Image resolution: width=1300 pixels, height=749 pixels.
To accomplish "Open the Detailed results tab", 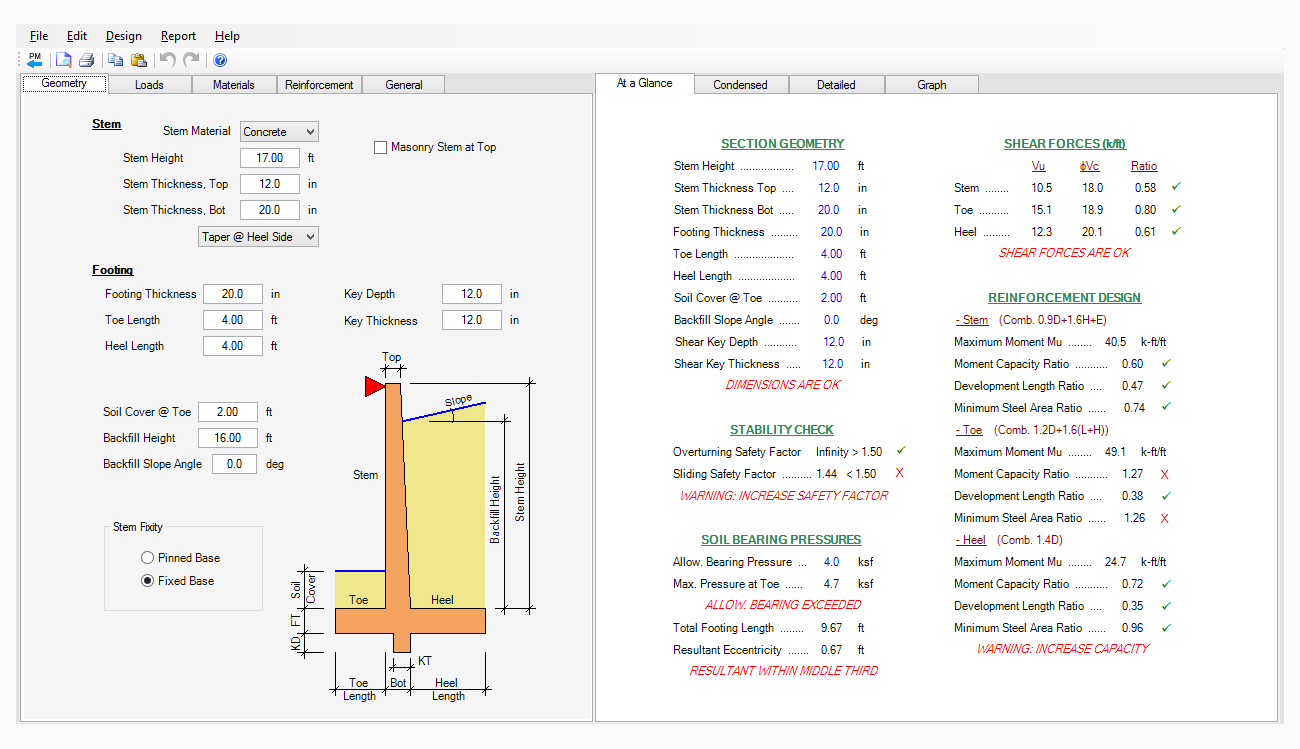I will 836,84.
